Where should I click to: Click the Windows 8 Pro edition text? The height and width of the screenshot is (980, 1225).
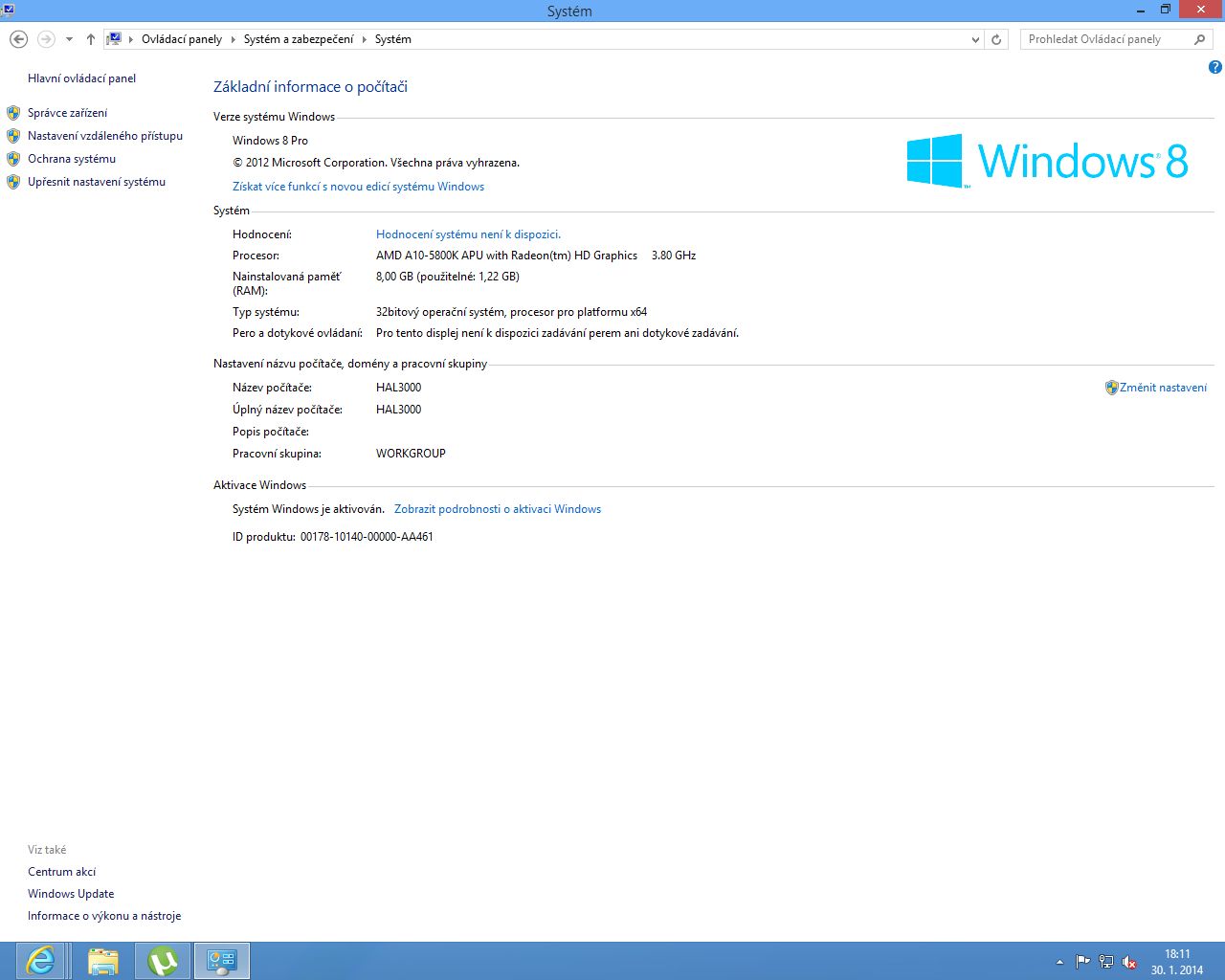[270, 141]
